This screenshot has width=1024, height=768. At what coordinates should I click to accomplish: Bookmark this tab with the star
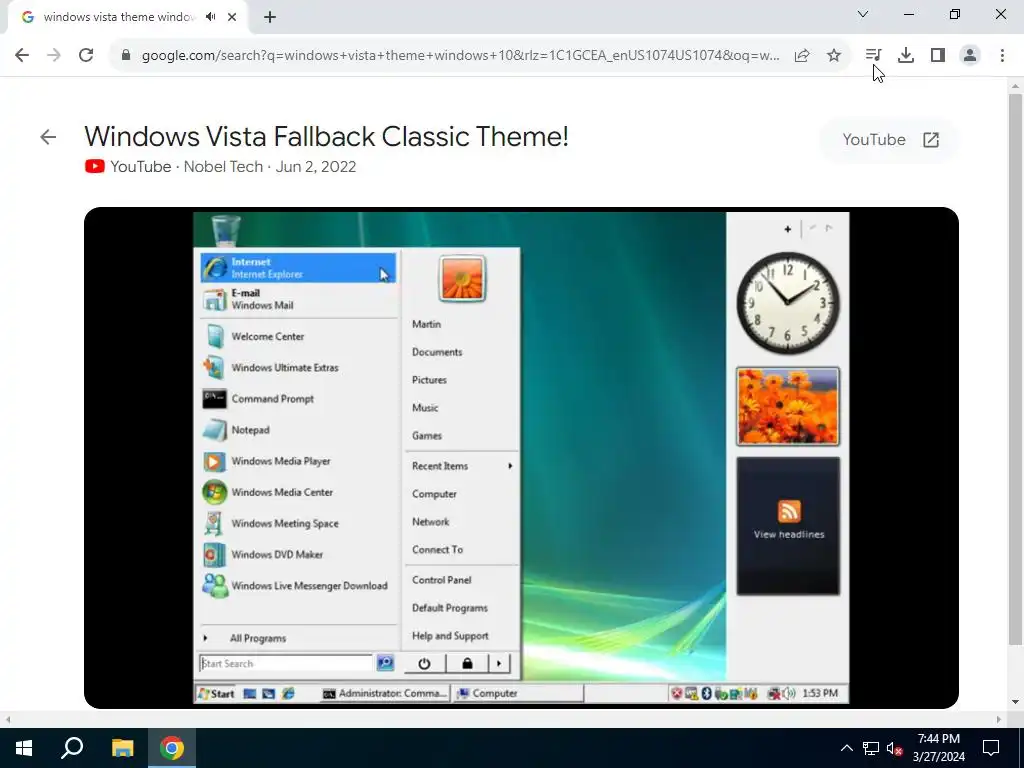click(x=834, y=56)
